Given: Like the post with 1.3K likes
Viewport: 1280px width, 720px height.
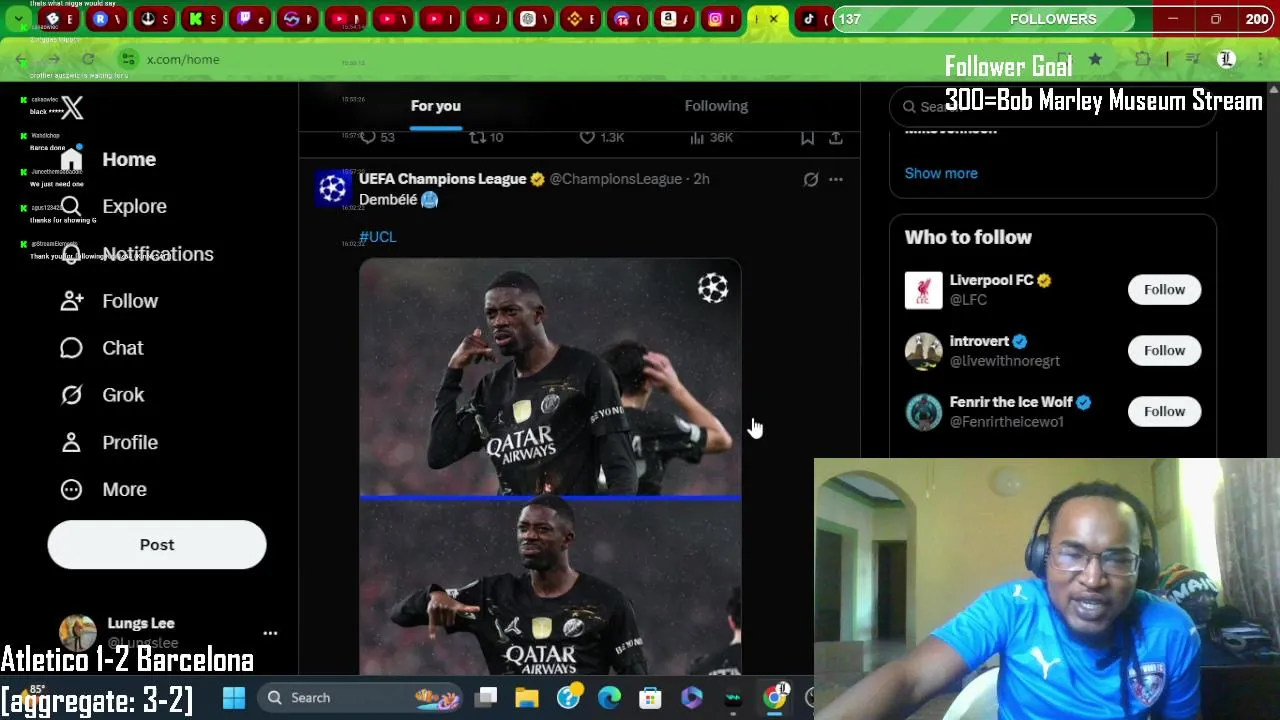Looking at the screenshot, I should [x=602, y=137].
